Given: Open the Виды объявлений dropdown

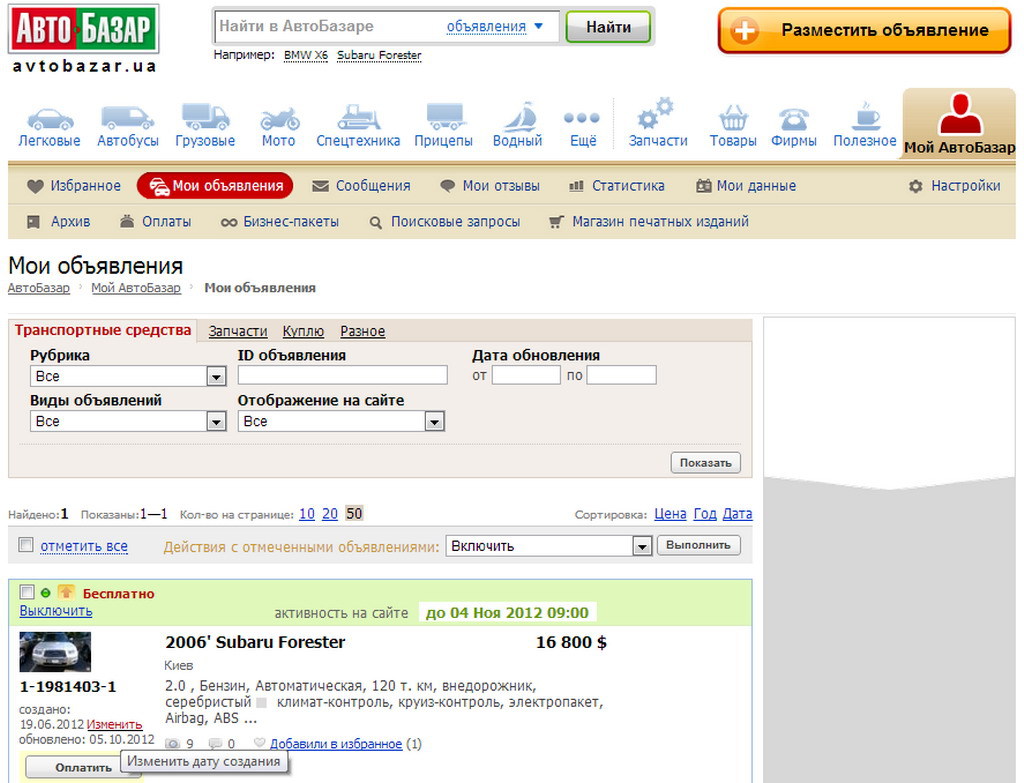Looking at the screenshot, I should (x=216, y=422).
